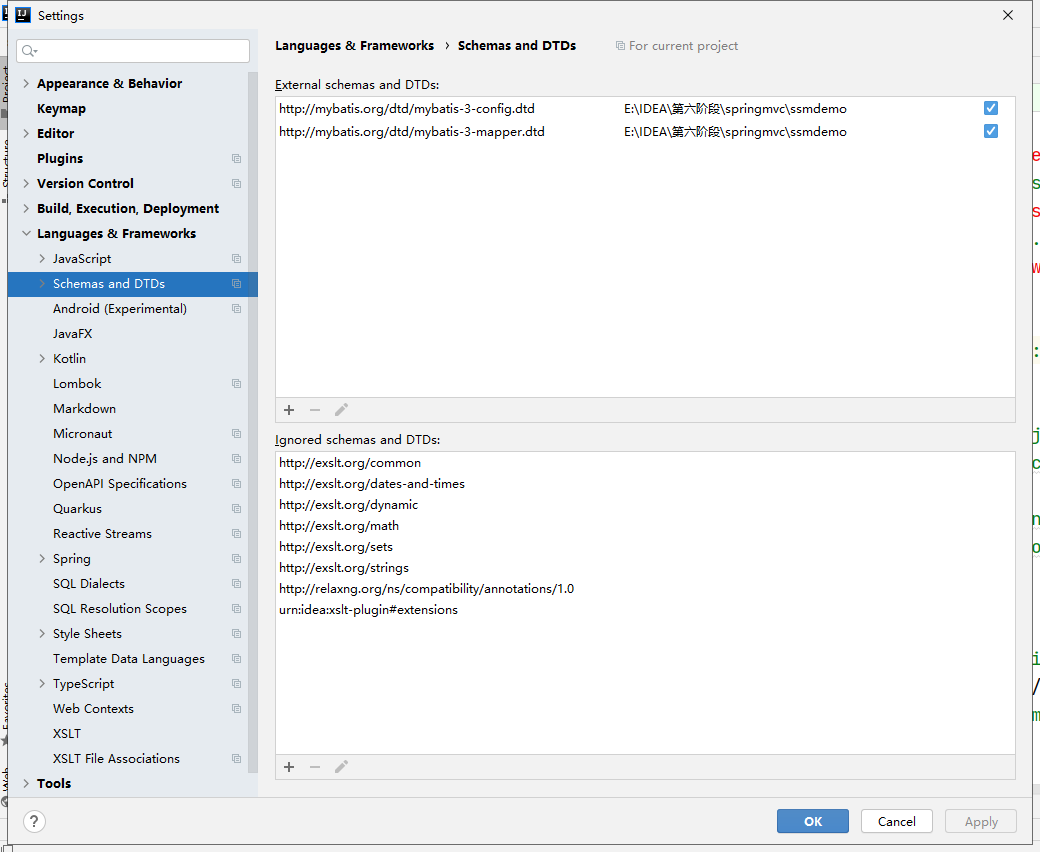Expand the Editor section

click(x=26, y=133)
